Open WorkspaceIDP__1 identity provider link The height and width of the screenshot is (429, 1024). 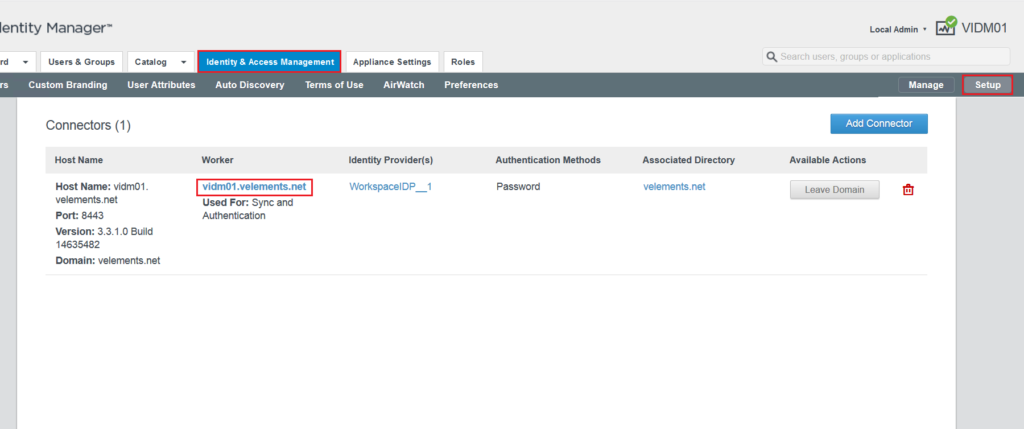(391, 187)
